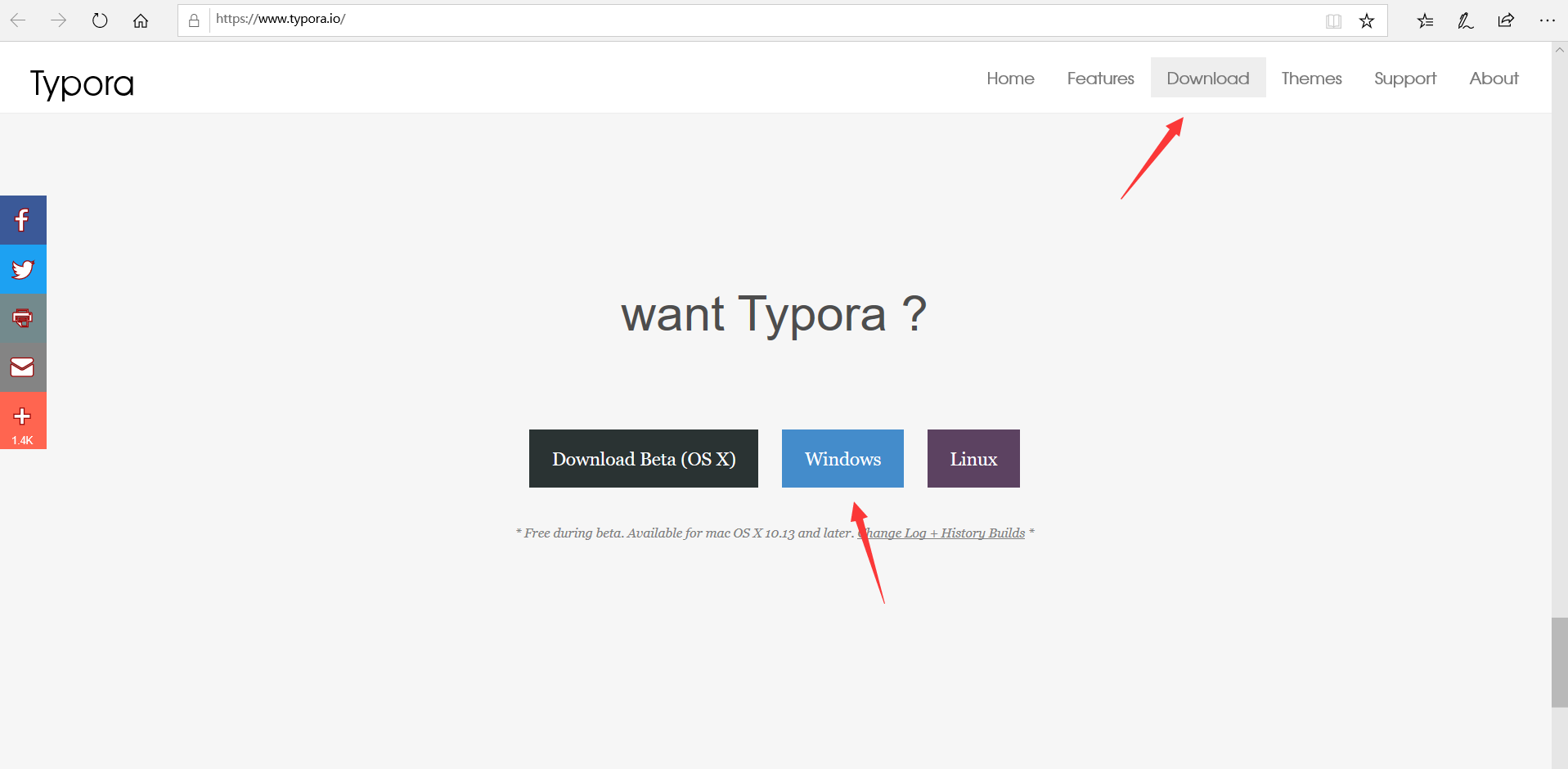The width and height of the screenshot is (1568, 769).
Task: Add page to favorites with star icon
Action: point(1367,21)
